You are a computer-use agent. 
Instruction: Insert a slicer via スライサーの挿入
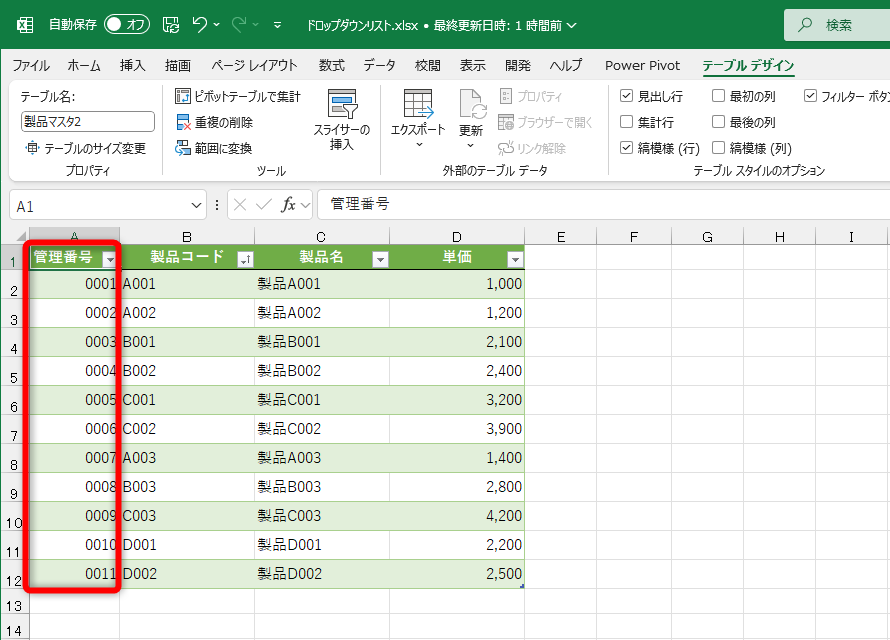[342, 119]
